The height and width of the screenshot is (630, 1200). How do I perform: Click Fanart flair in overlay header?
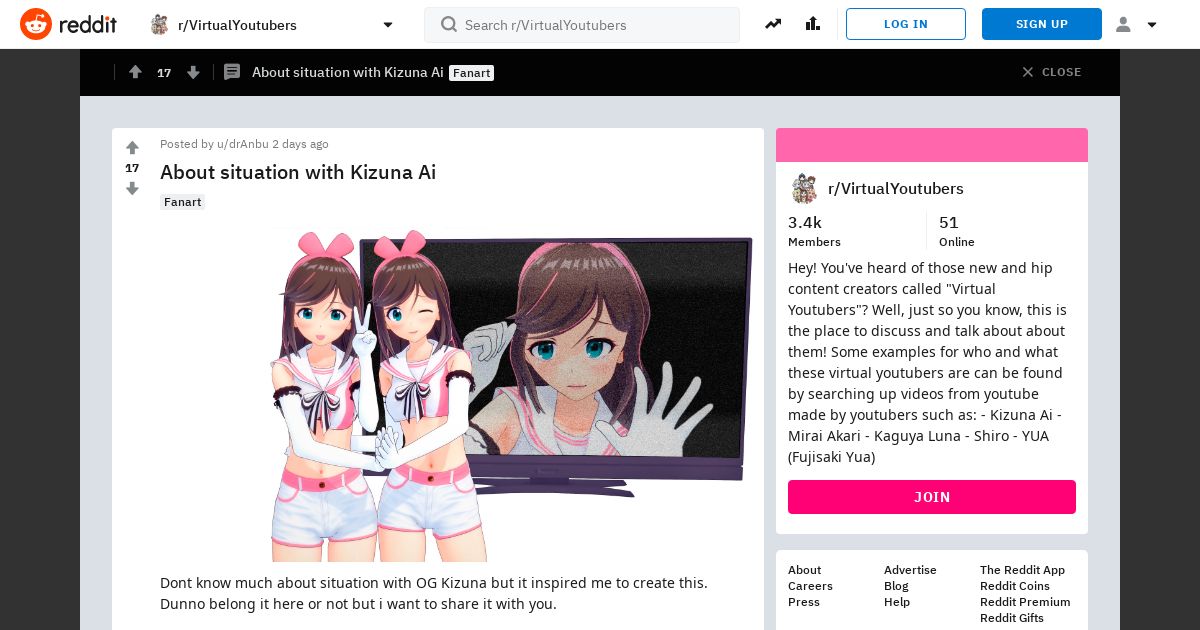471,73
